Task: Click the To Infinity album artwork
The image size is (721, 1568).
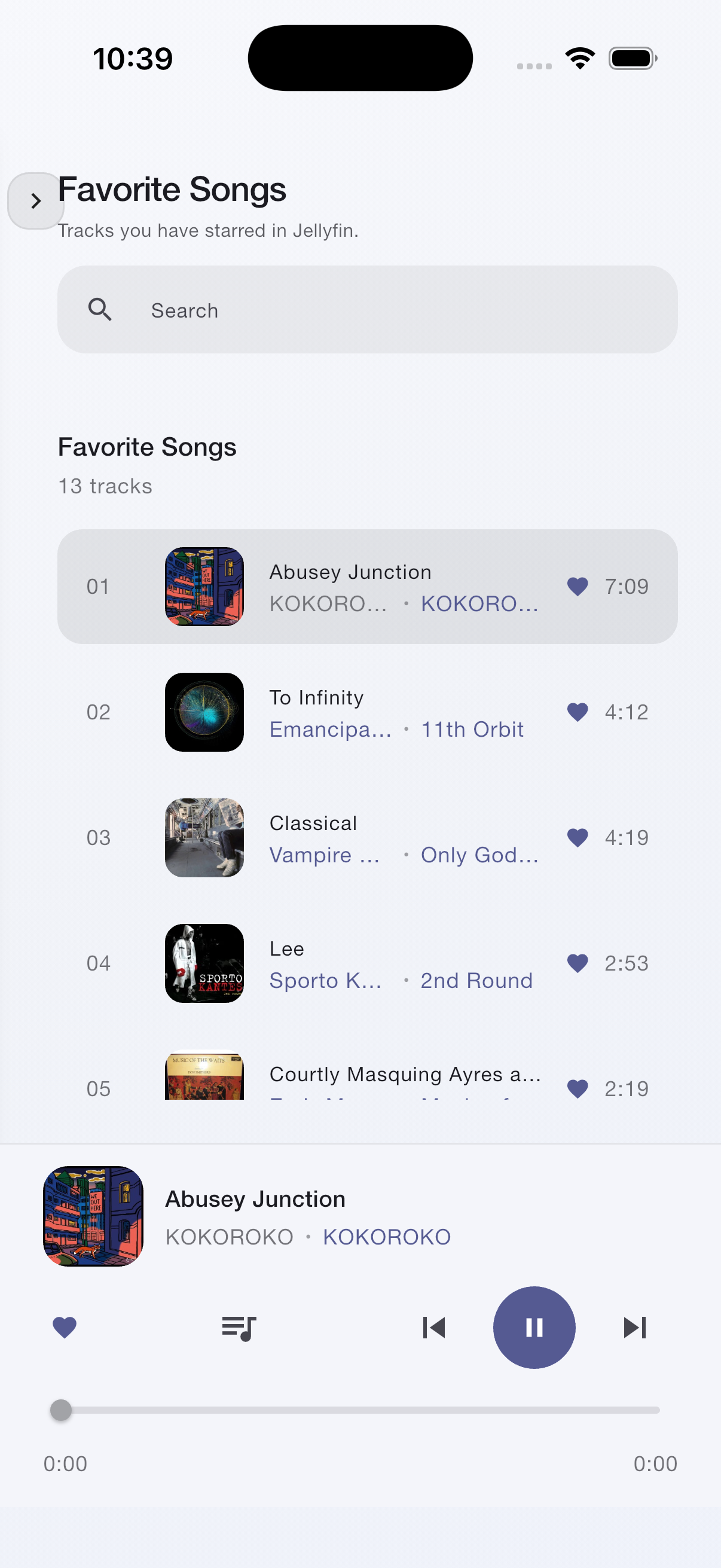Action: 204,712
